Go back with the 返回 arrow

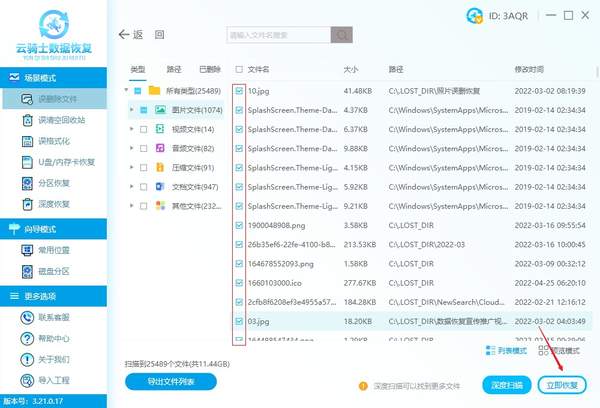coord(130,35)
